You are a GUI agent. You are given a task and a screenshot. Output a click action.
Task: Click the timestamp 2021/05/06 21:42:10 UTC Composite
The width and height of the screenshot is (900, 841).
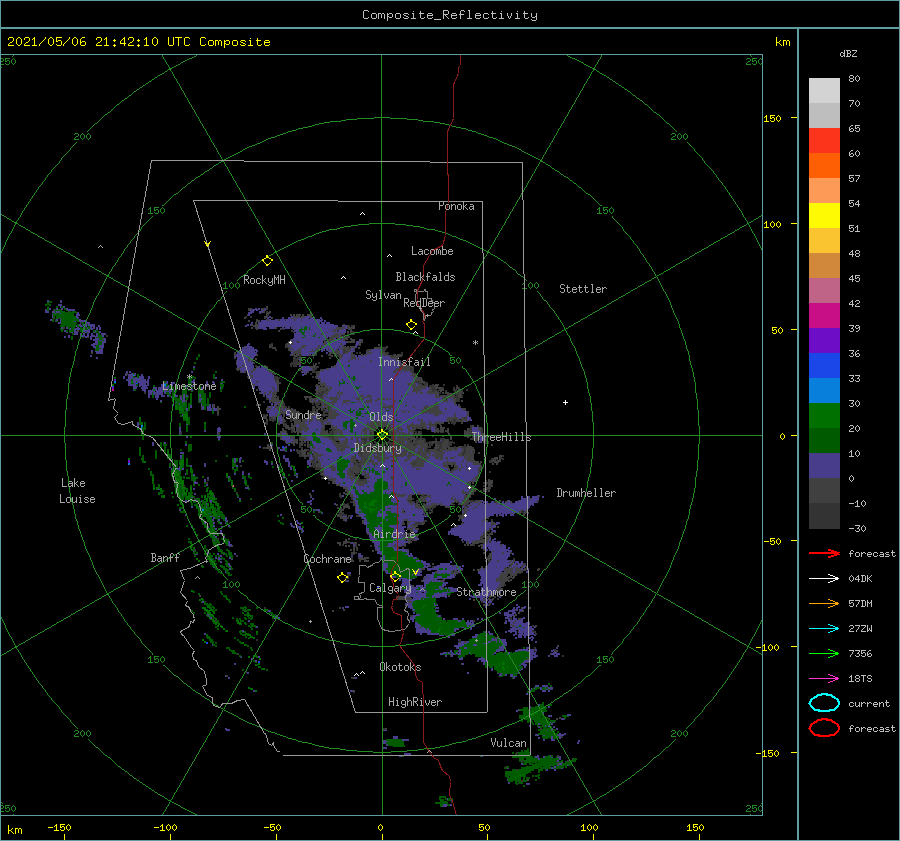coord(139,42)
